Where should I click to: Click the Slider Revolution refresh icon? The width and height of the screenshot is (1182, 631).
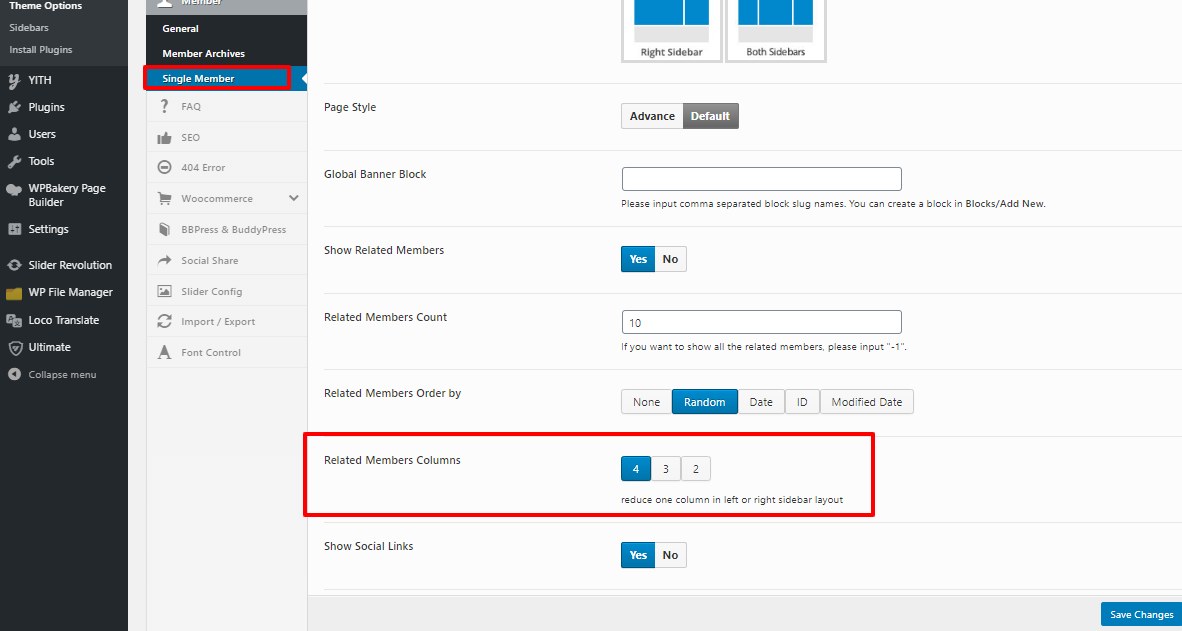click(14, 265)
